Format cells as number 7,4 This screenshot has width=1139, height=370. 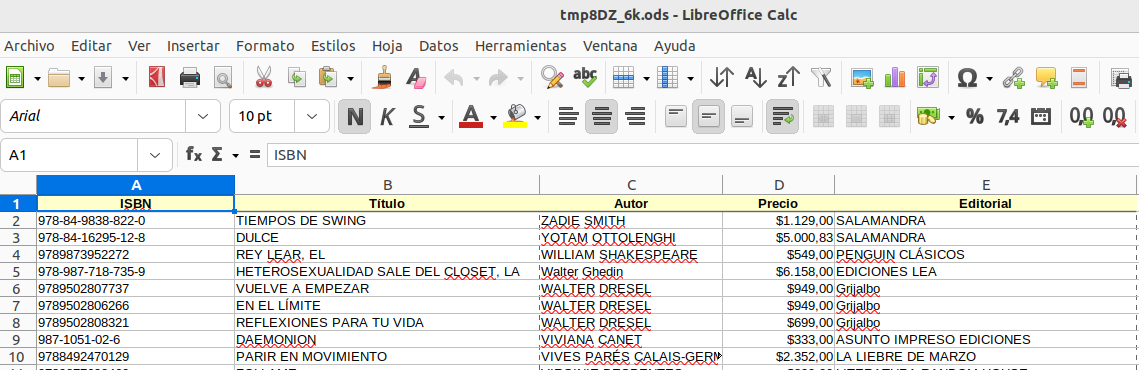(x=1008, y=116)
